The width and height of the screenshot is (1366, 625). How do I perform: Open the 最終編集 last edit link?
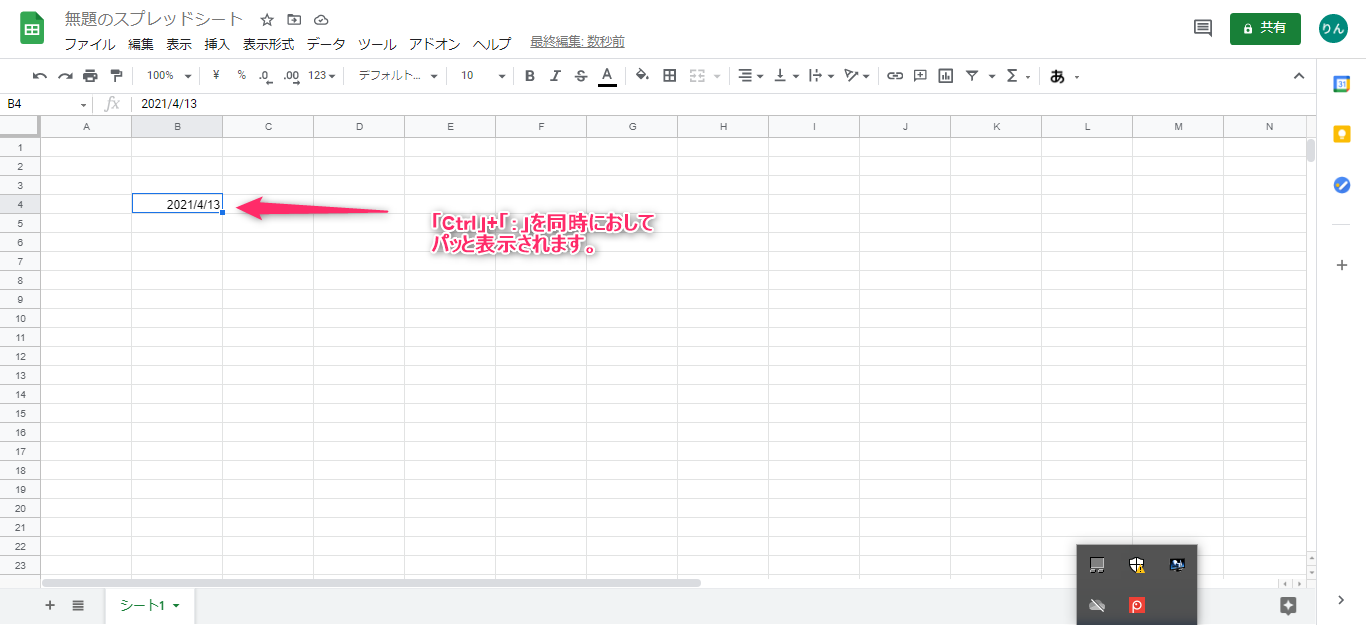pos(577,42)
